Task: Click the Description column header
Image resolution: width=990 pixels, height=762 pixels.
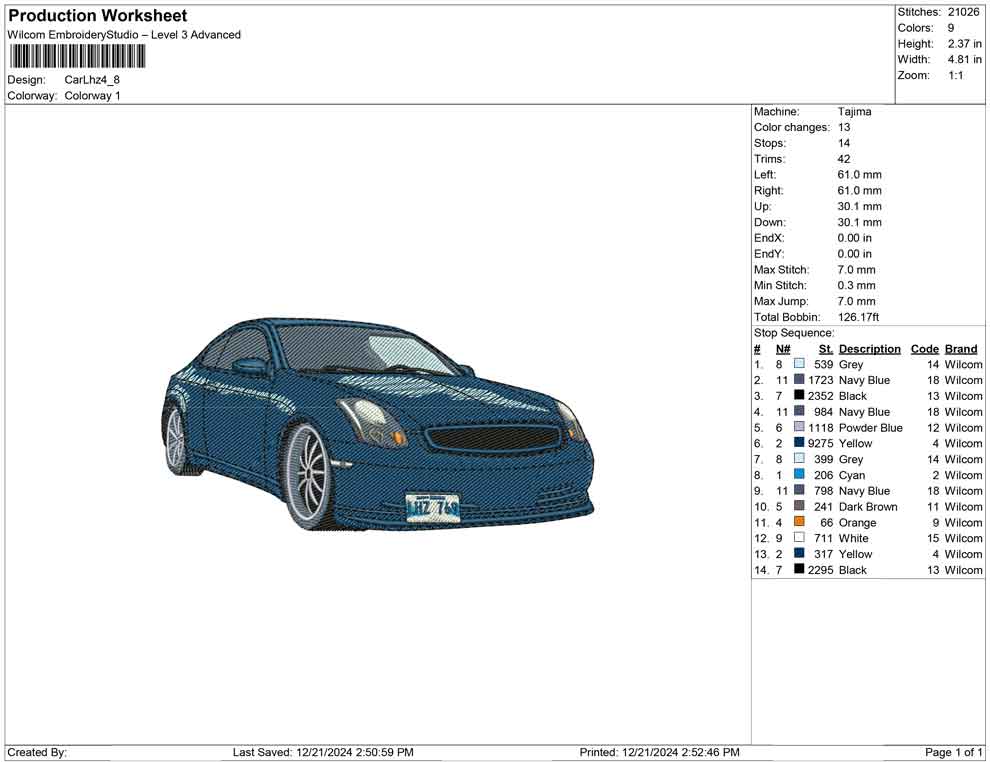Action: point(870,348)
